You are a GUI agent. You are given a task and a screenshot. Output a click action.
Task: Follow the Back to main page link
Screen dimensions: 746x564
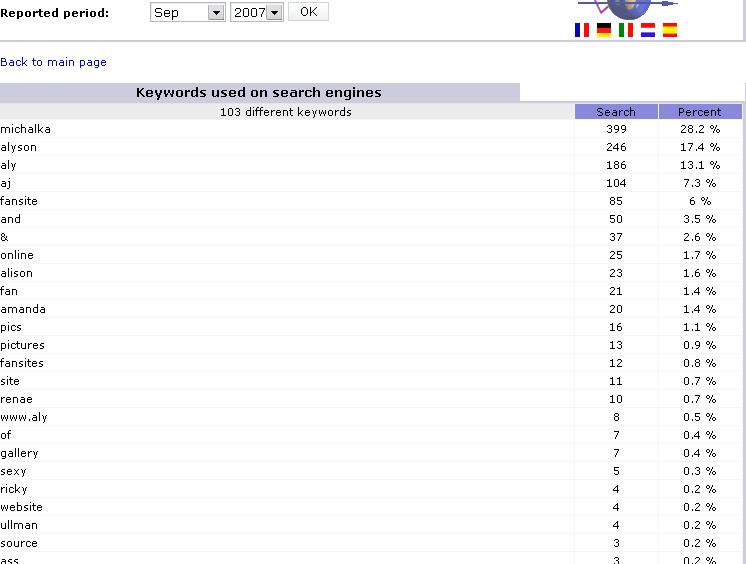tap(53, 62)
